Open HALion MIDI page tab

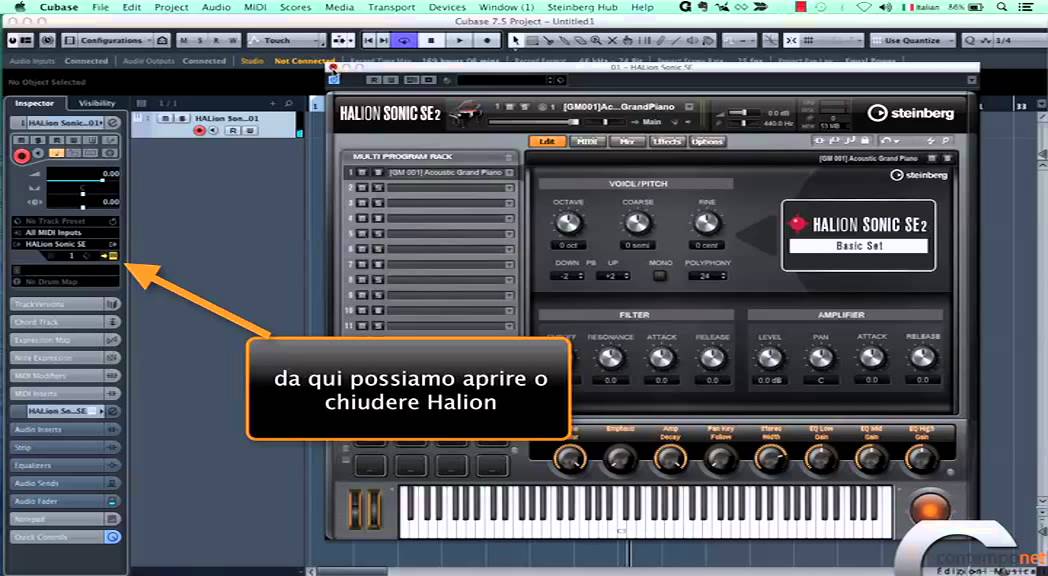[x=587, y=141]
